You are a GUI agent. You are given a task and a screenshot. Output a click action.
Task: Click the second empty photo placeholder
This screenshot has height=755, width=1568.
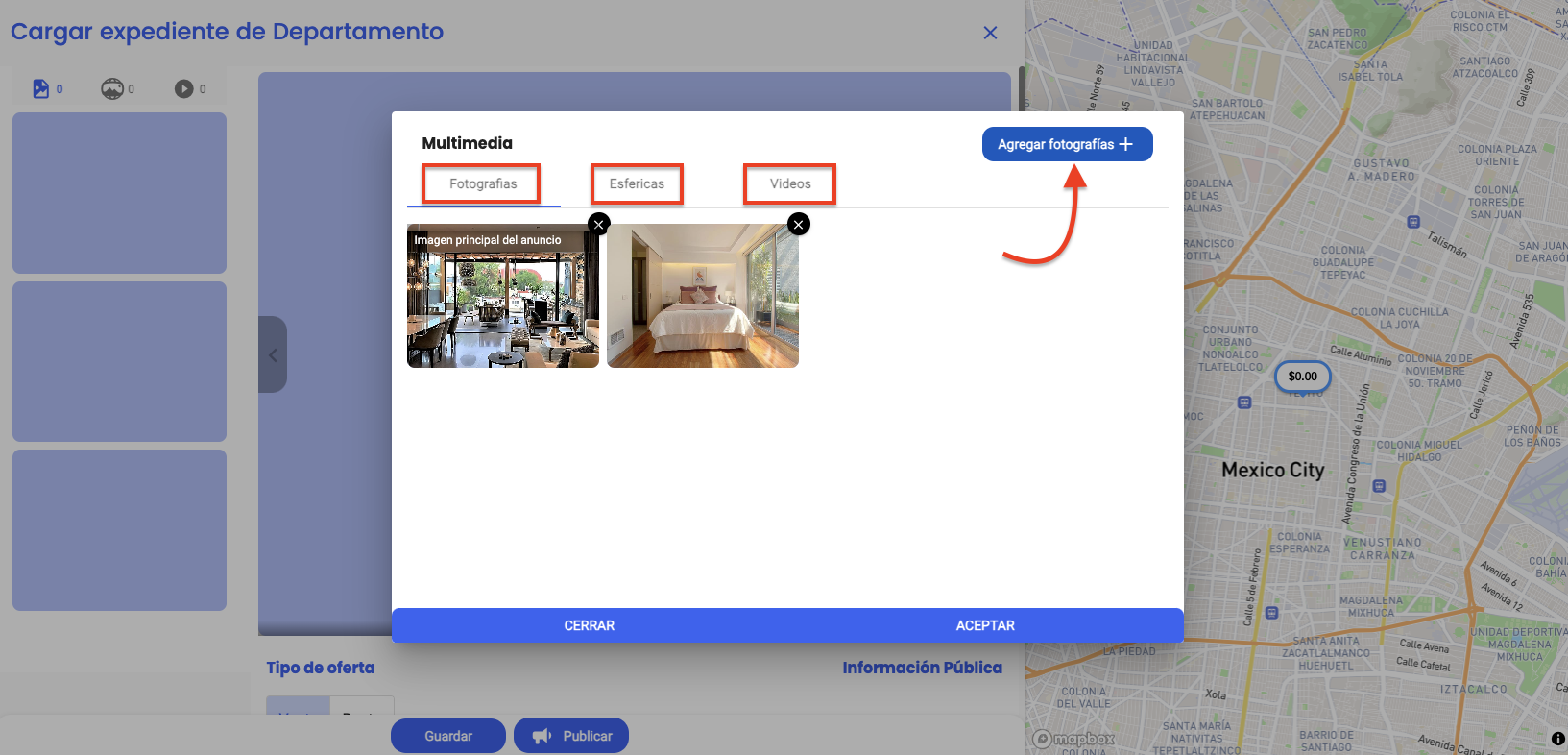(119, 361)
